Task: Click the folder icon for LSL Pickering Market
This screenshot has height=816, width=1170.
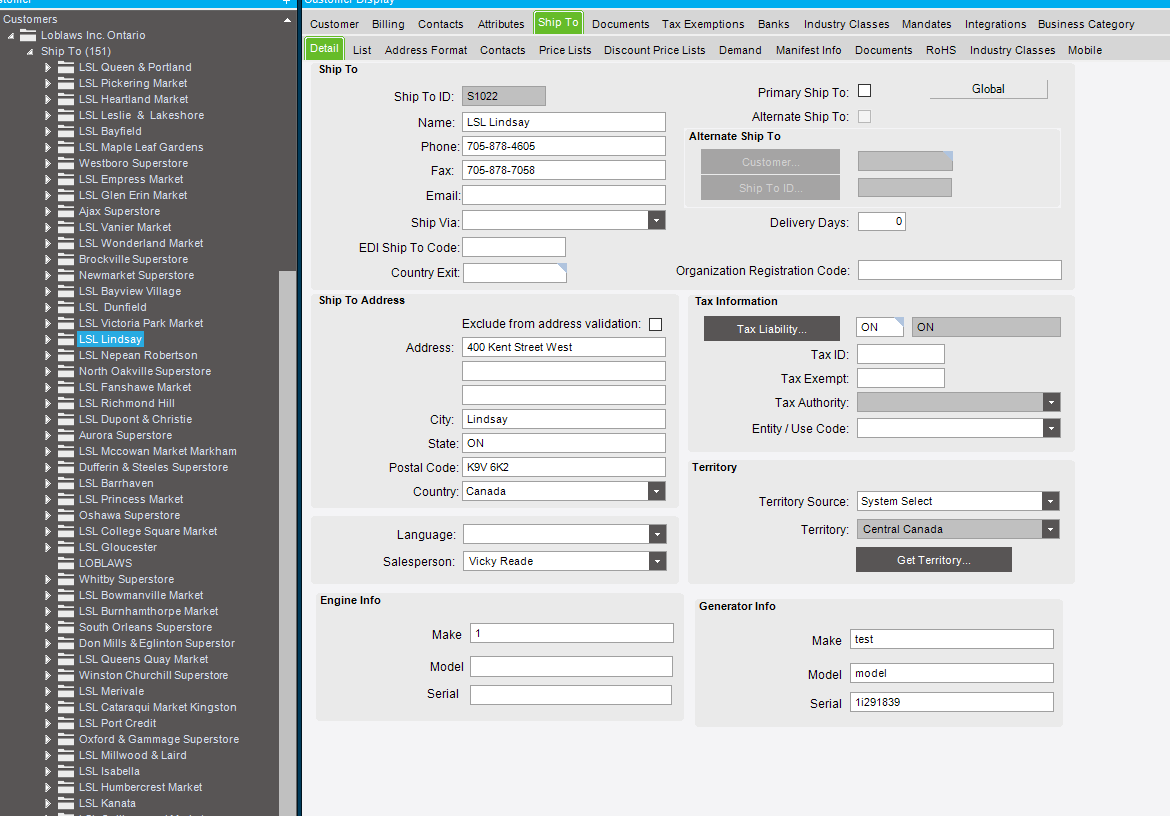Action: coord(66,84)
